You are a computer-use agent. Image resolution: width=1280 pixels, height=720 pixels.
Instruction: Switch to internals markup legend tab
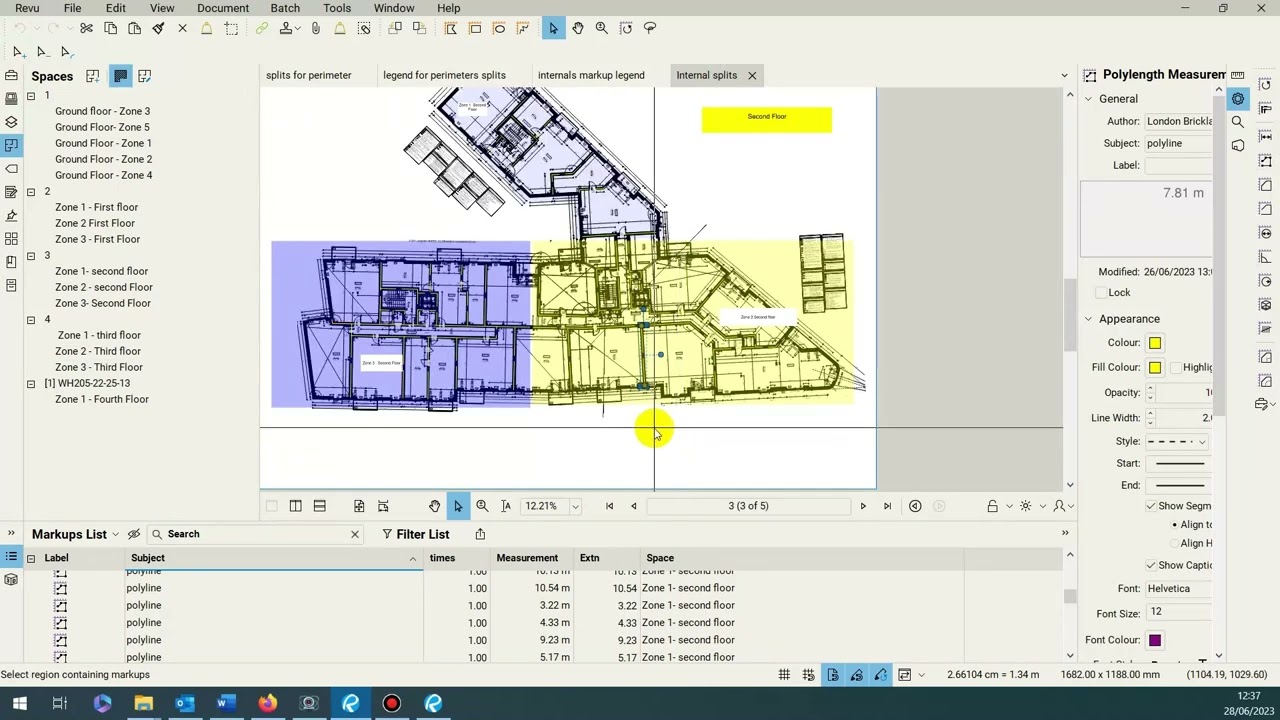(x=591, y=75)
